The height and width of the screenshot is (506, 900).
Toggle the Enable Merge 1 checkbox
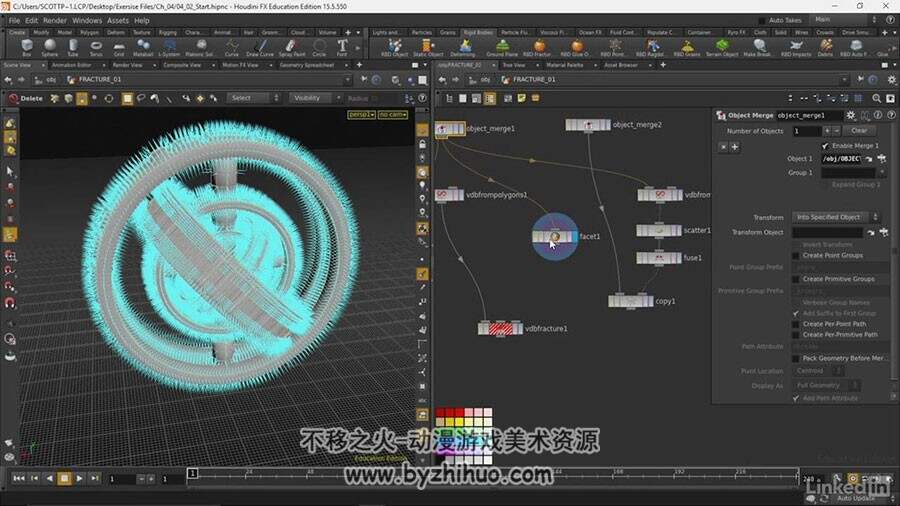(x=825, y=146)
